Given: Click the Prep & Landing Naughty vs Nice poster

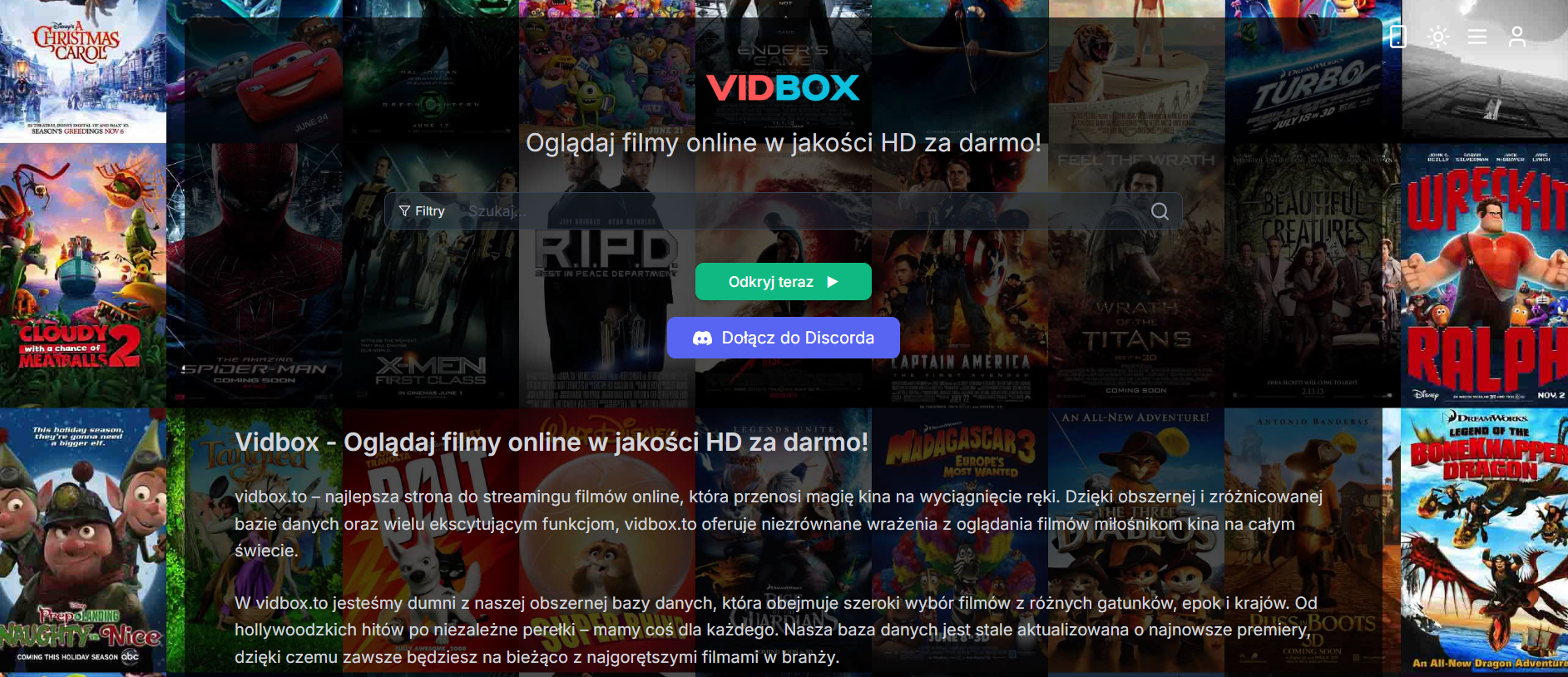Looking at the screenshot, I should coord(83,540).
